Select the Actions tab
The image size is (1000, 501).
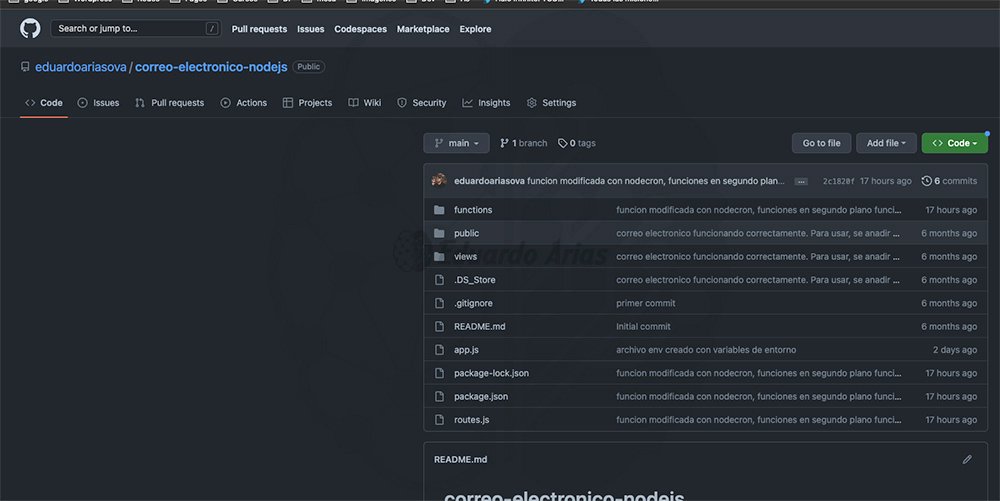coord(244,103)
